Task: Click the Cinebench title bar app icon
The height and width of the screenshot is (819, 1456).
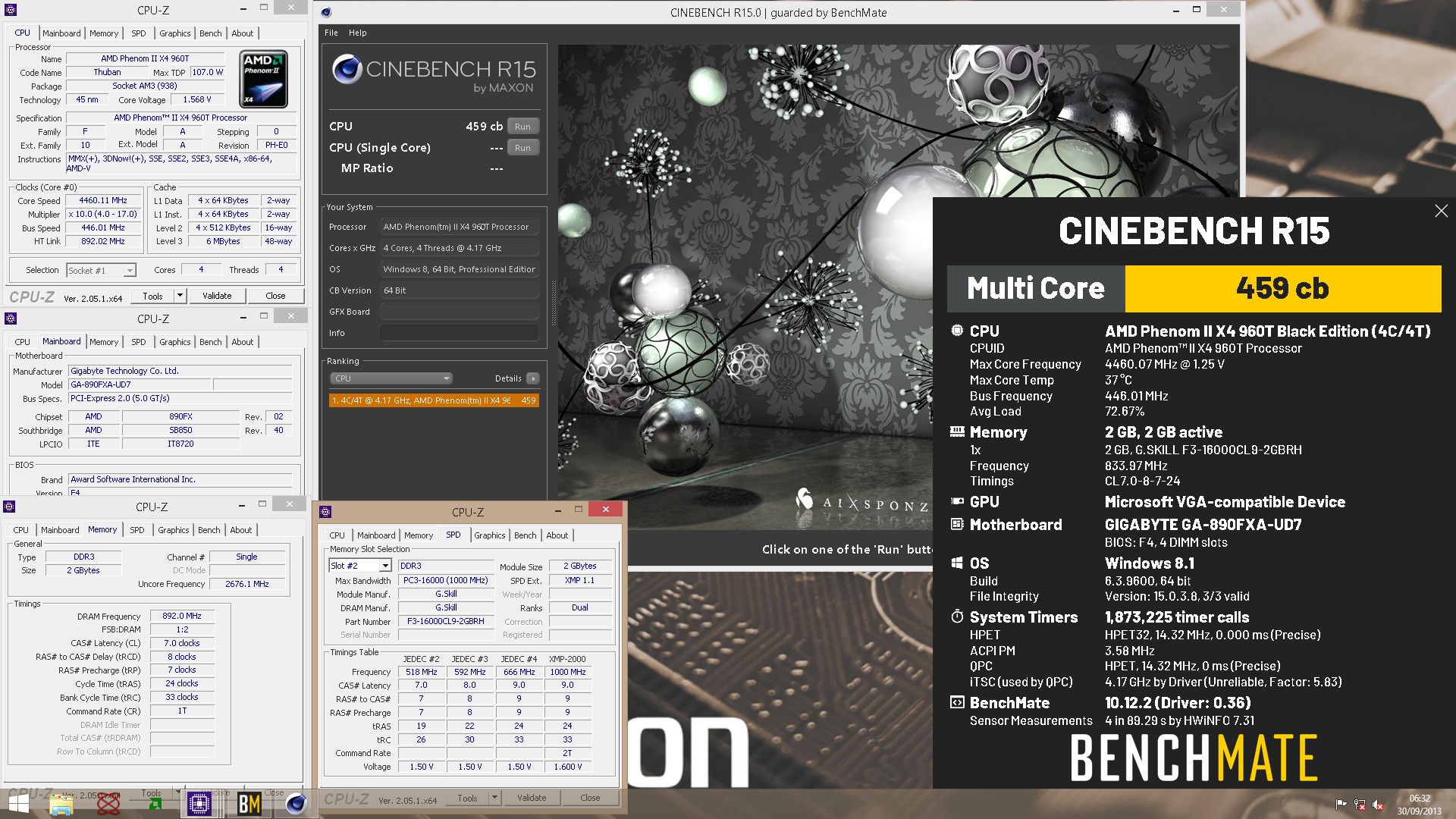Action: tap(326, 12)
